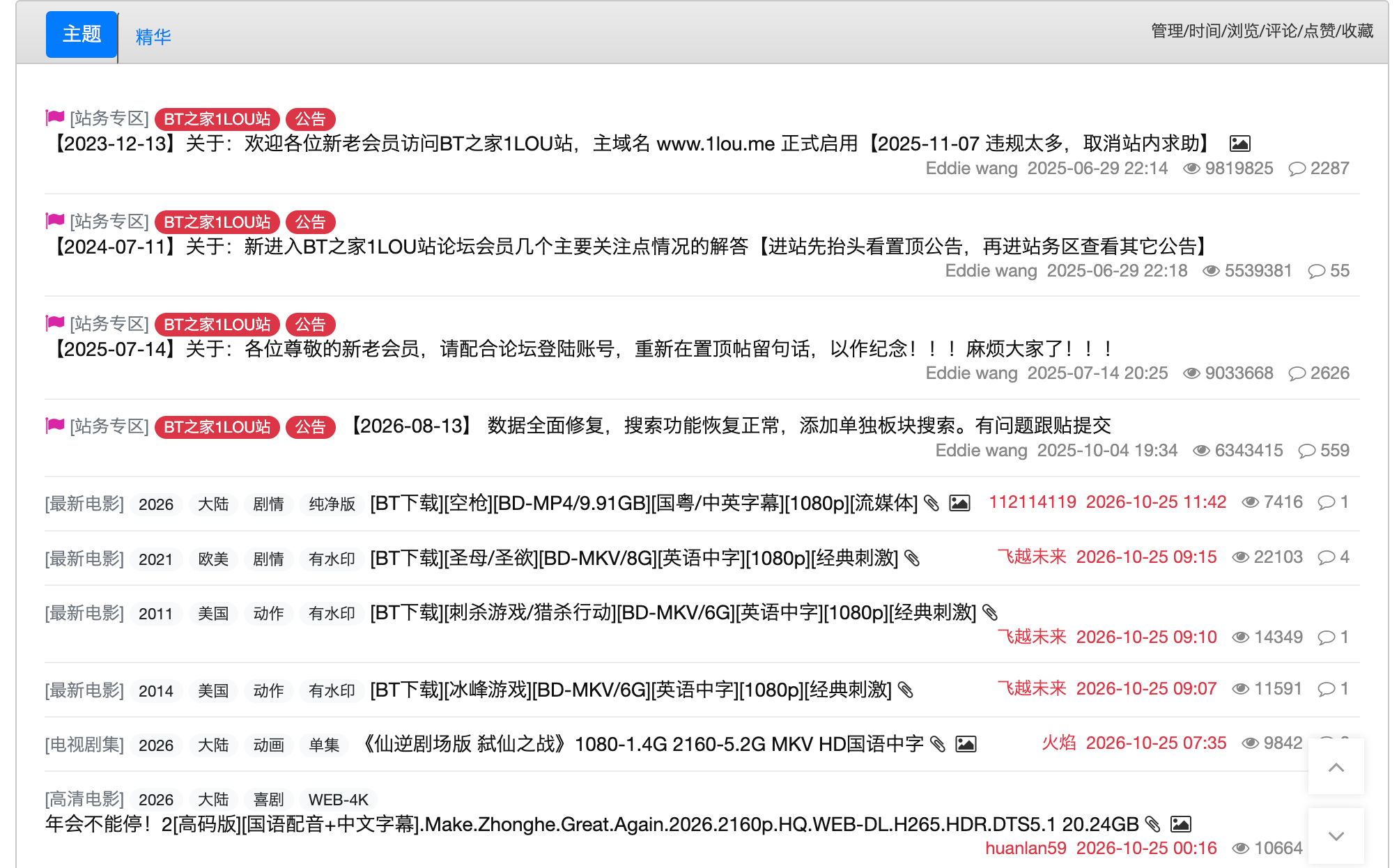Screen dimensions: 1399x868
Task: Click attachment icon on 冰峰游戏 post
Action: (x=905, y=690)
